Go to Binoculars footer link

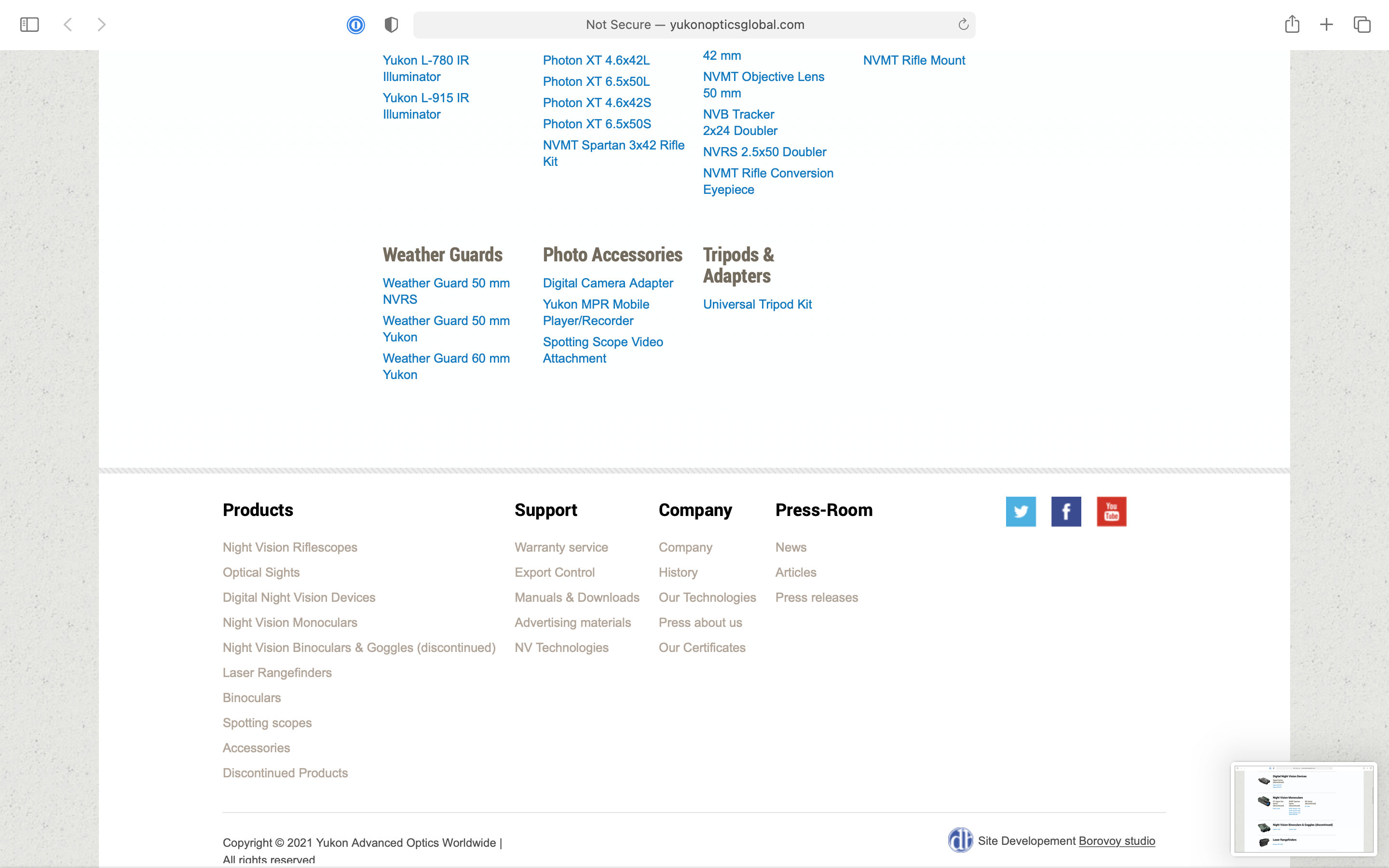click(x=252, y=697)
